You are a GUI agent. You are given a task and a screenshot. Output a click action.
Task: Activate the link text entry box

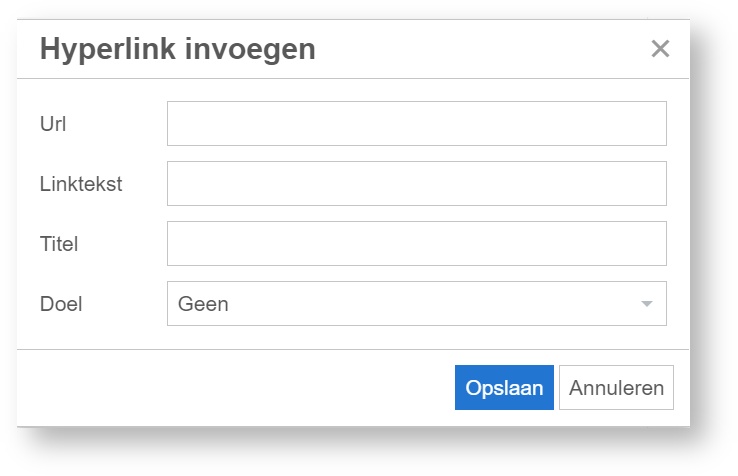[x=416, y=183]
